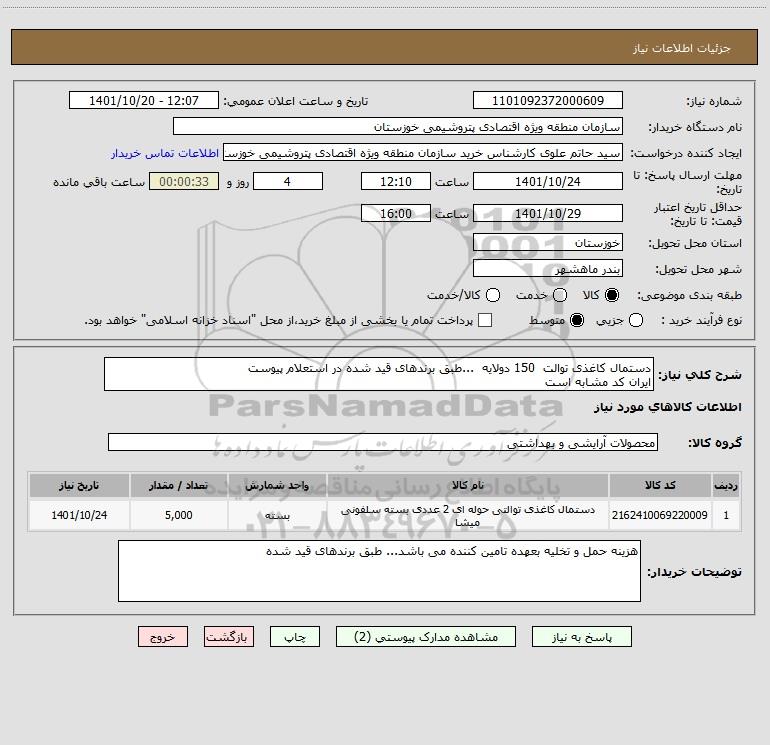Click product code cell 2162410069220009
770x745 pixels.
click(x=660, y=515)
